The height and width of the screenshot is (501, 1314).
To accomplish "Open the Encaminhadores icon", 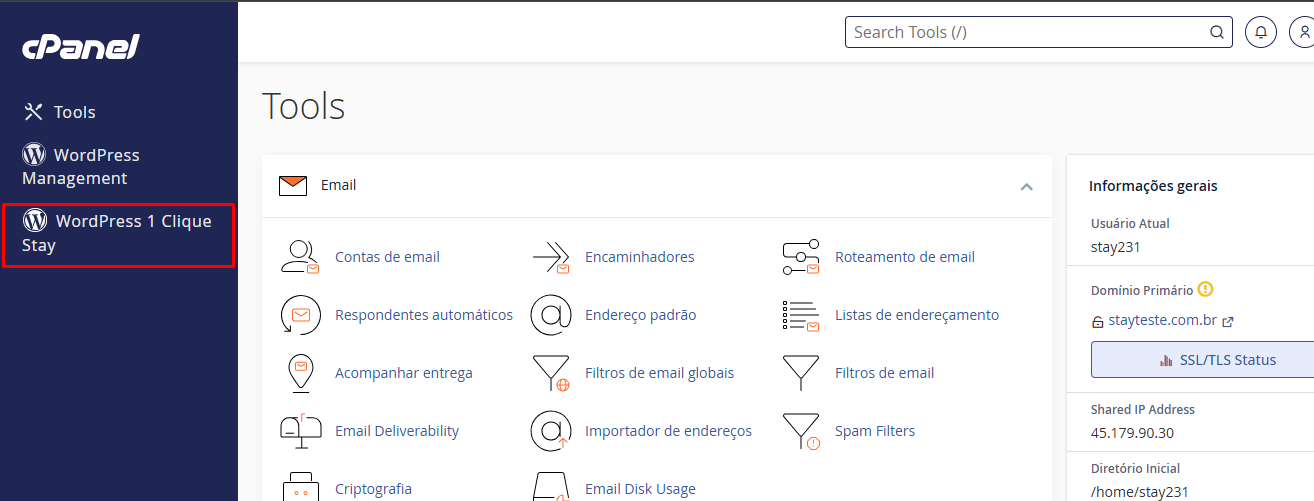I will coord(550,257).
